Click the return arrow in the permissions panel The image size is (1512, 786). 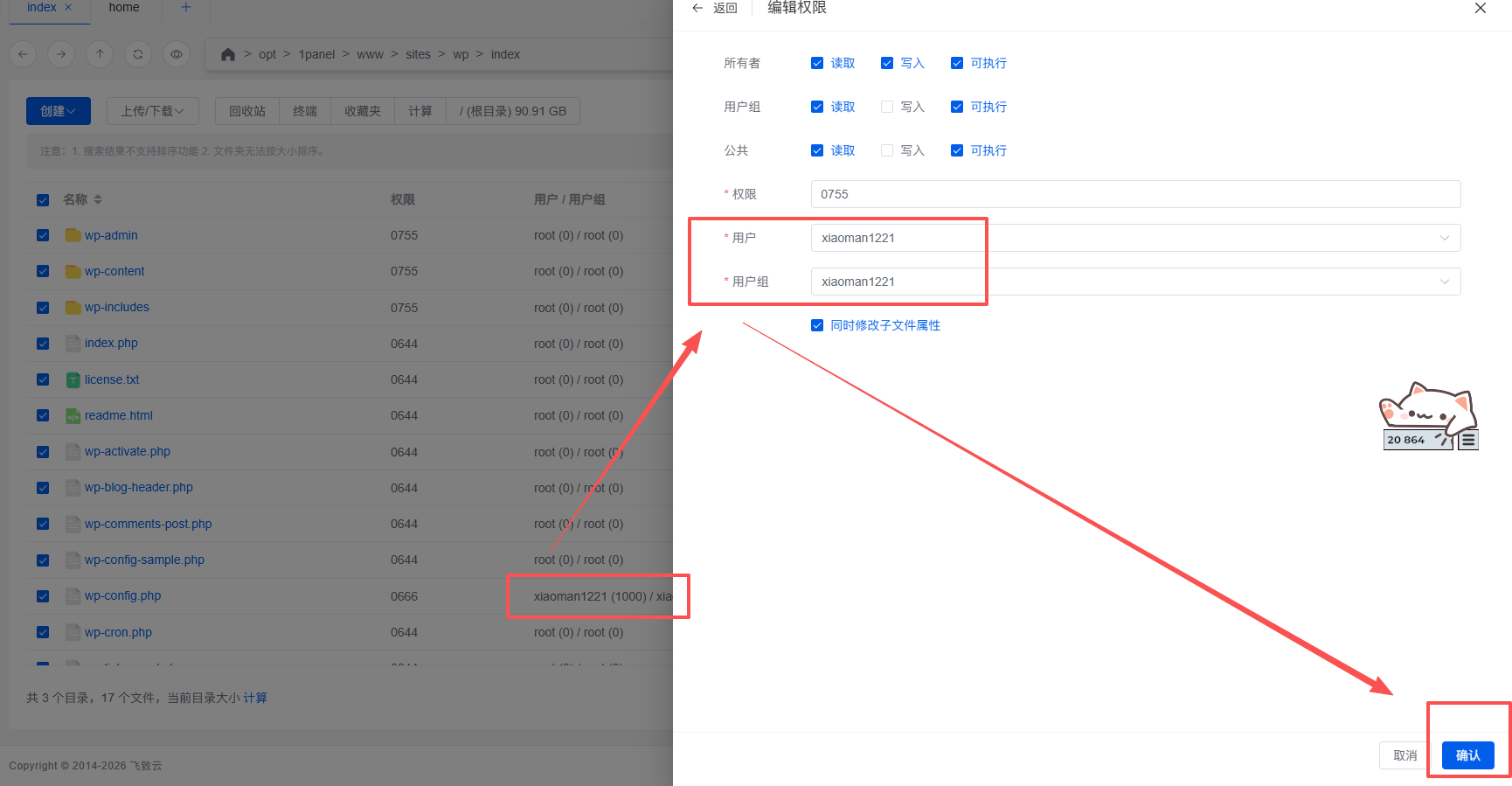tap(697, 8)
